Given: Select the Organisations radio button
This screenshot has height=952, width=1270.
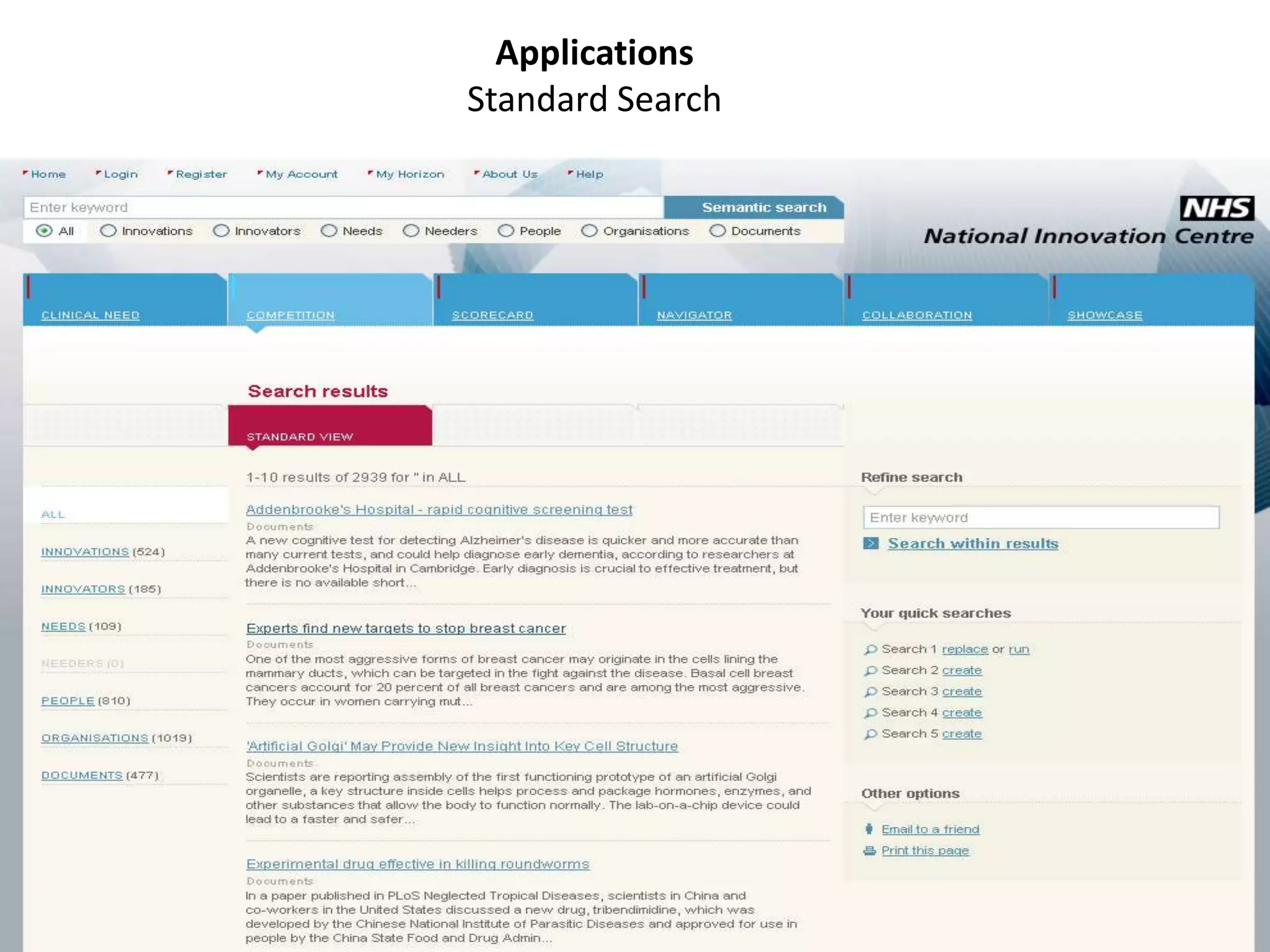Looking at the screenshot, I should [x=589, y=231].
